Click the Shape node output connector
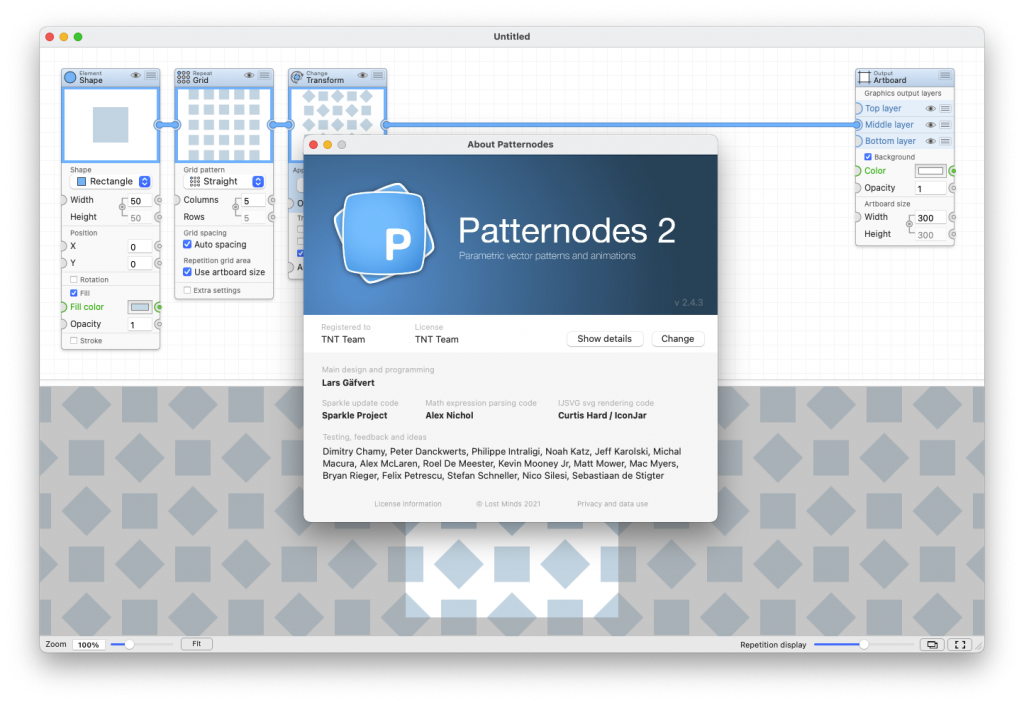Image resolution: width=1024 pixels, height=705 pixels. (159, 125)
